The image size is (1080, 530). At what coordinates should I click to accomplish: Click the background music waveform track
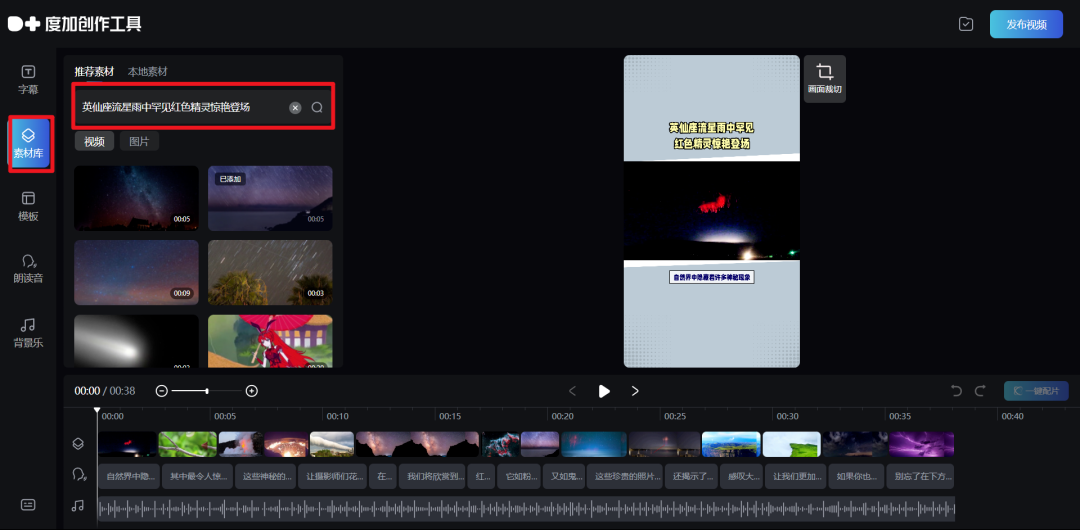click(526, 509)
